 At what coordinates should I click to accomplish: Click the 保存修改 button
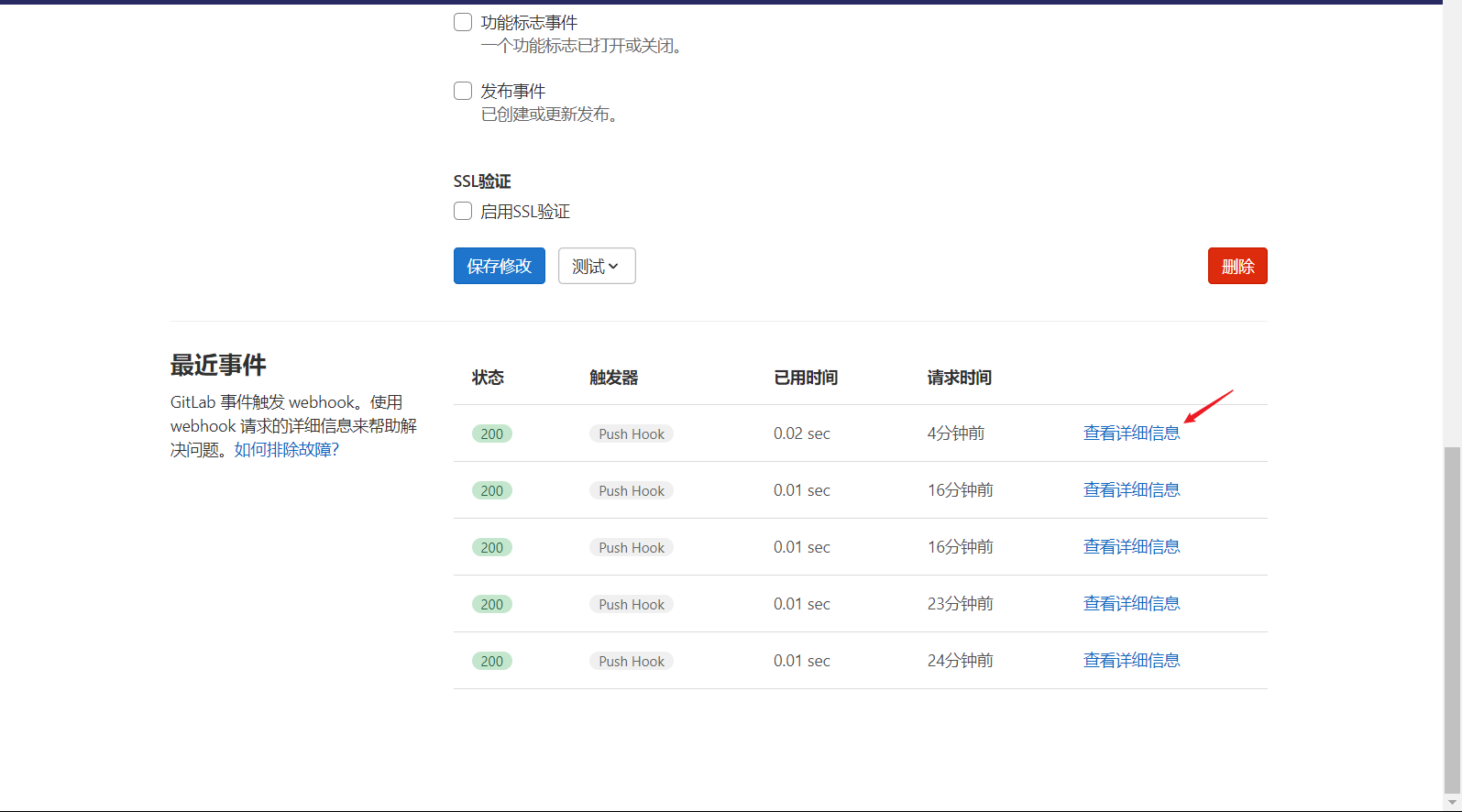pyautogui.click(x=500, y=266)
